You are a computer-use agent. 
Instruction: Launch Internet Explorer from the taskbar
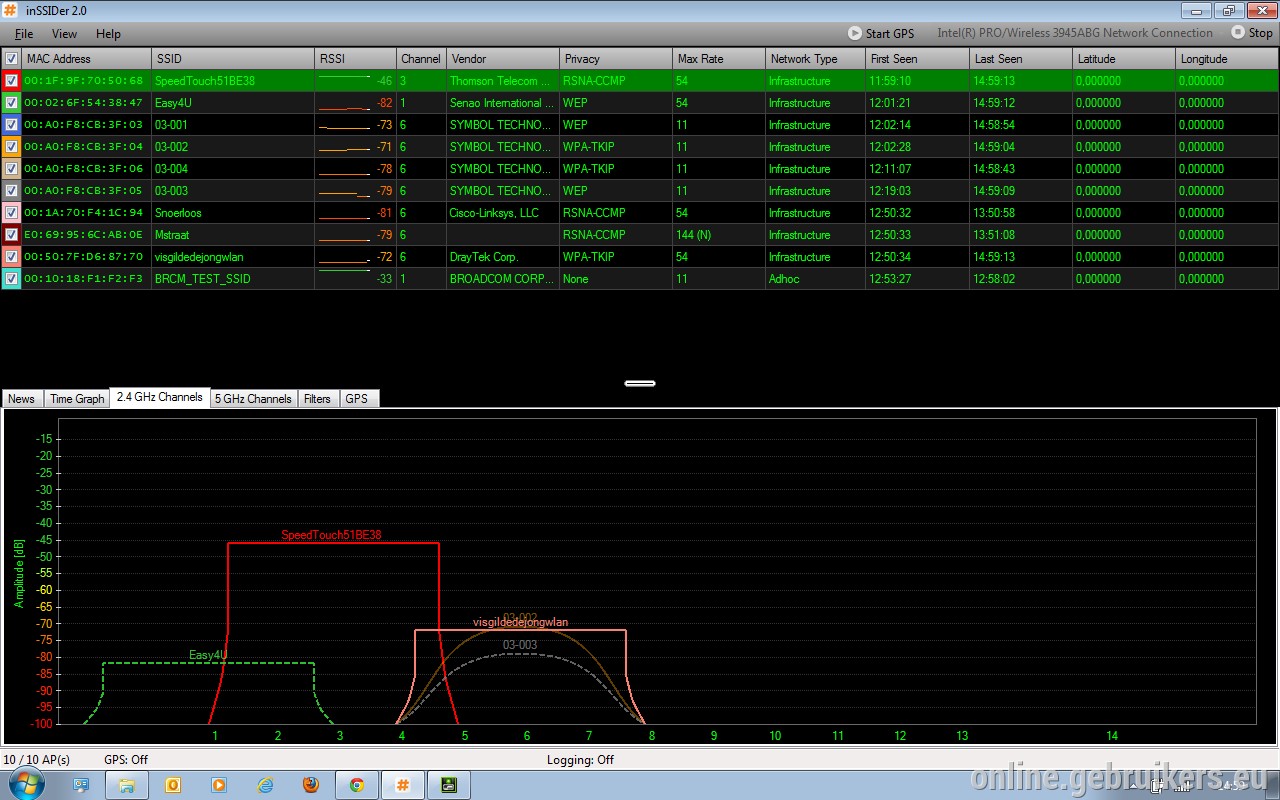(265, 785)
